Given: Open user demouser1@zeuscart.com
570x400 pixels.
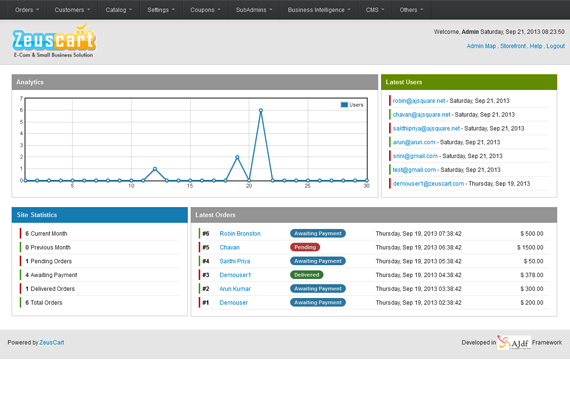Looking at the screenshot, I should pyautogui.click(x=428, y=184).
